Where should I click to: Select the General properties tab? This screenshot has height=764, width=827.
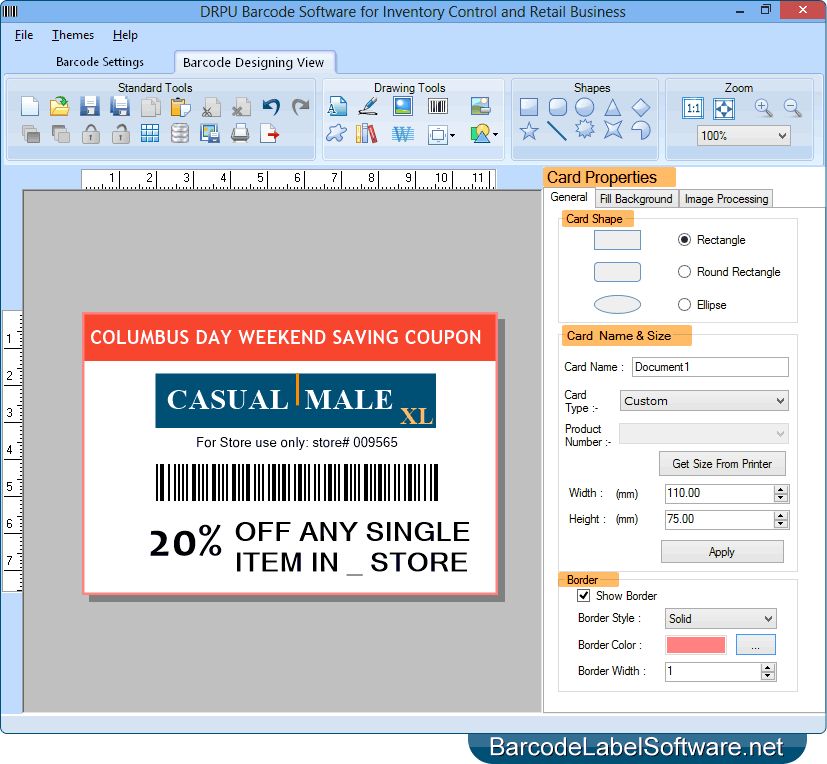pyautogui.click(x=569, y=197)
